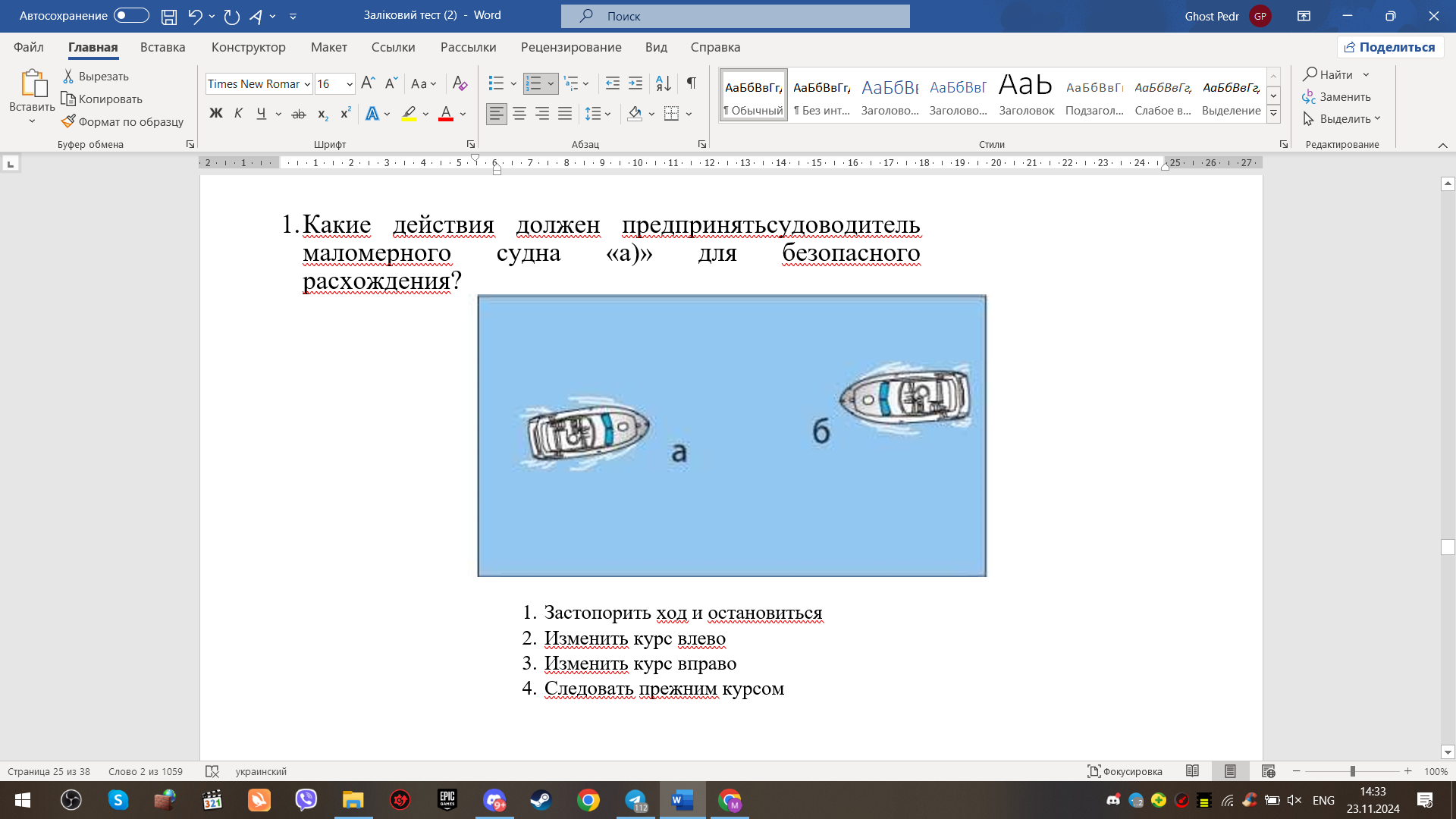The height and width of the screenshot is (819, 1456).
Task: Click language indicator украинский
Action: (261, 771)
